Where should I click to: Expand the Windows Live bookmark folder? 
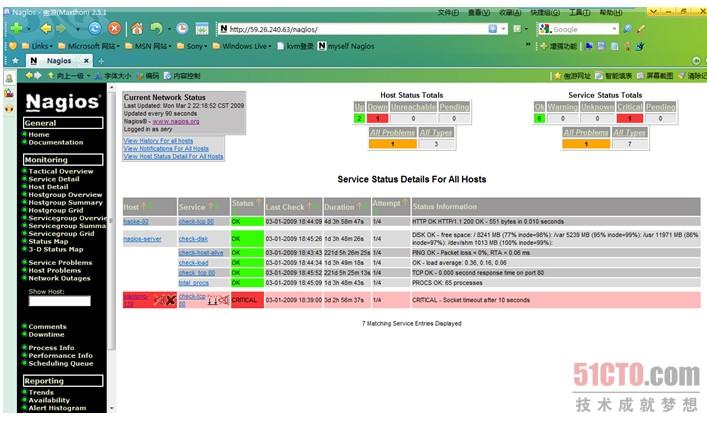pyautogui.click(x=242, y=46)
